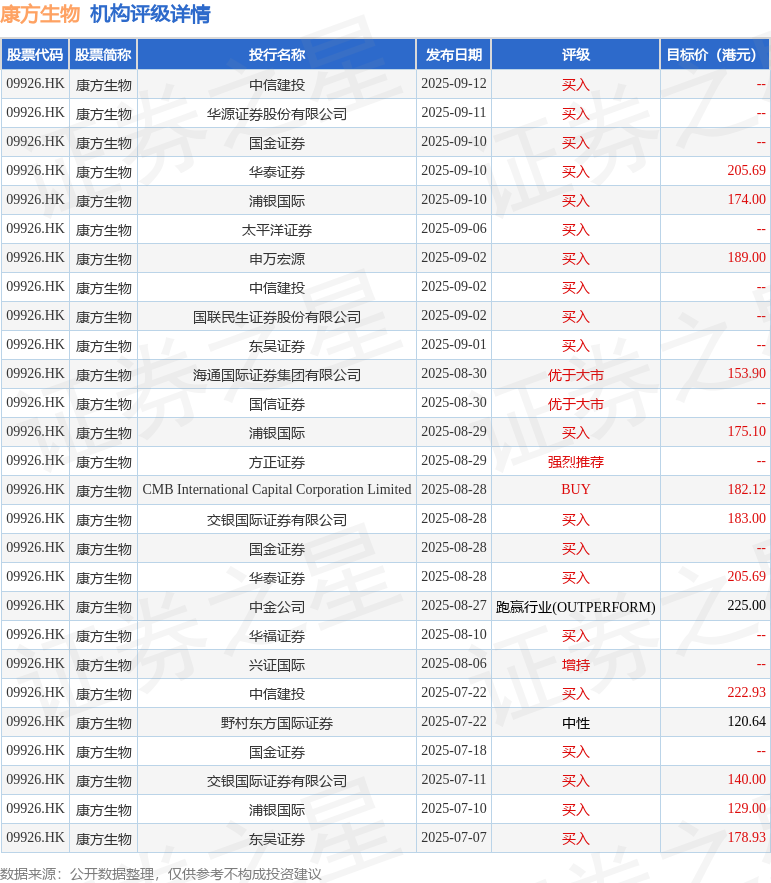Click target price 183.00
This screenshot has height=883, width=771.
point(746,519)
